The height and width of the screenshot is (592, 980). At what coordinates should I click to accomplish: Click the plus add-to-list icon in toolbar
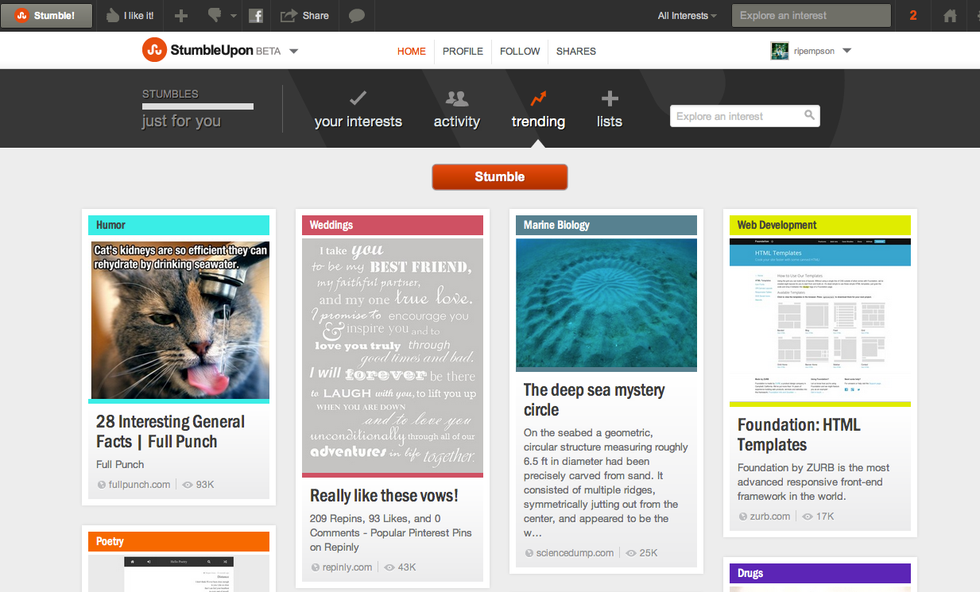[x=181, y=16]
